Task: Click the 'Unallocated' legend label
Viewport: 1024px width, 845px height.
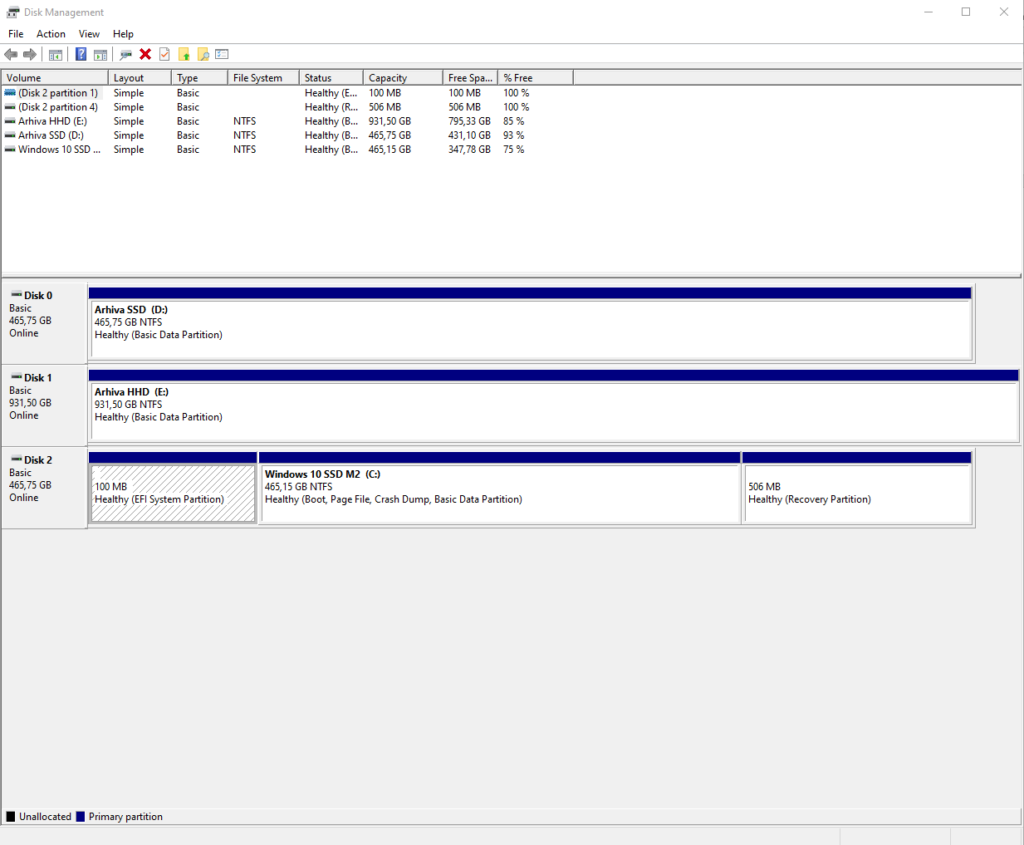Action: point(45,816)
